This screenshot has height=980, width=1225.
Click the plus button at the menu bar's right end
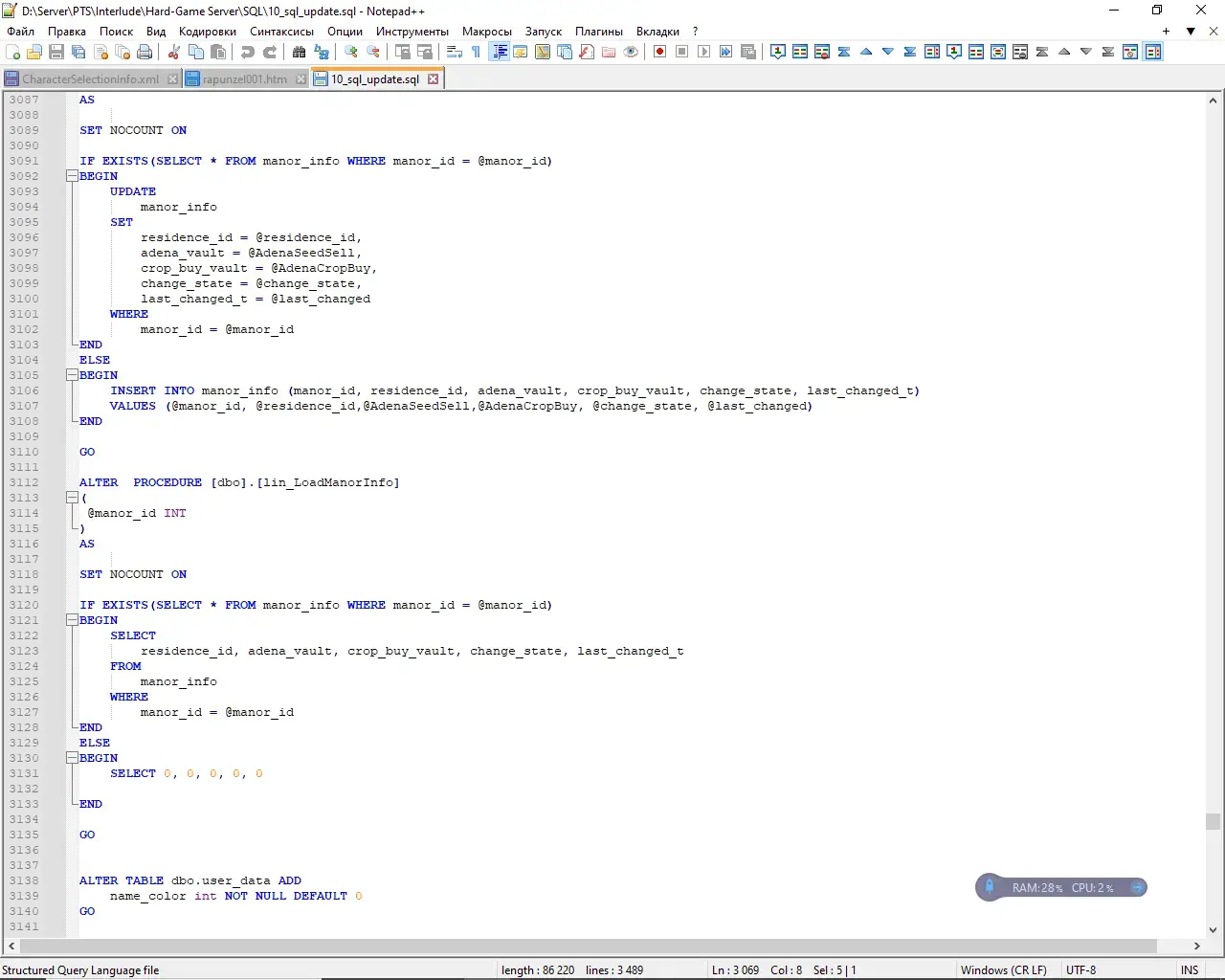pos(1166,32)
